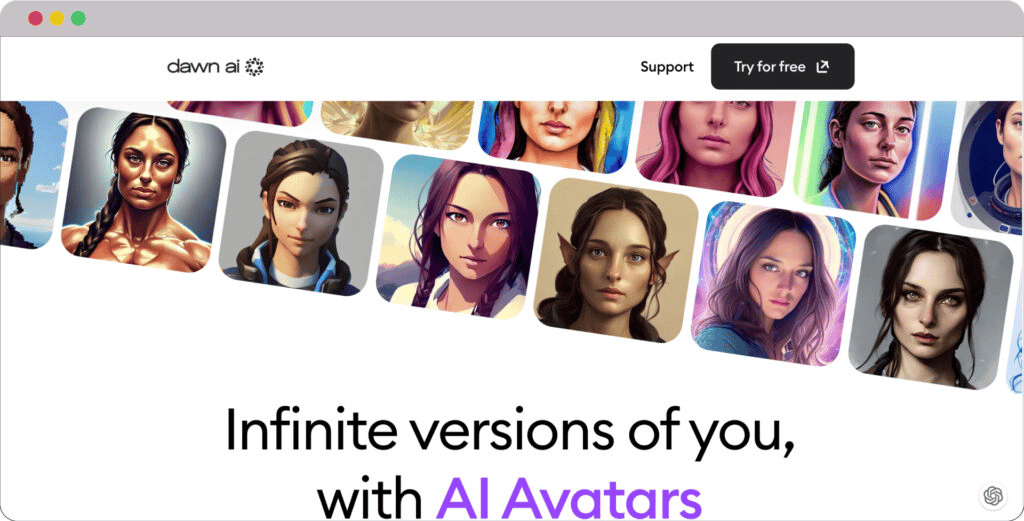Image resolution: width=1024 pixels, height=521 pixels.
Task: Click the dawn ai dotted-circle logo icon
Action: [254, 67]
